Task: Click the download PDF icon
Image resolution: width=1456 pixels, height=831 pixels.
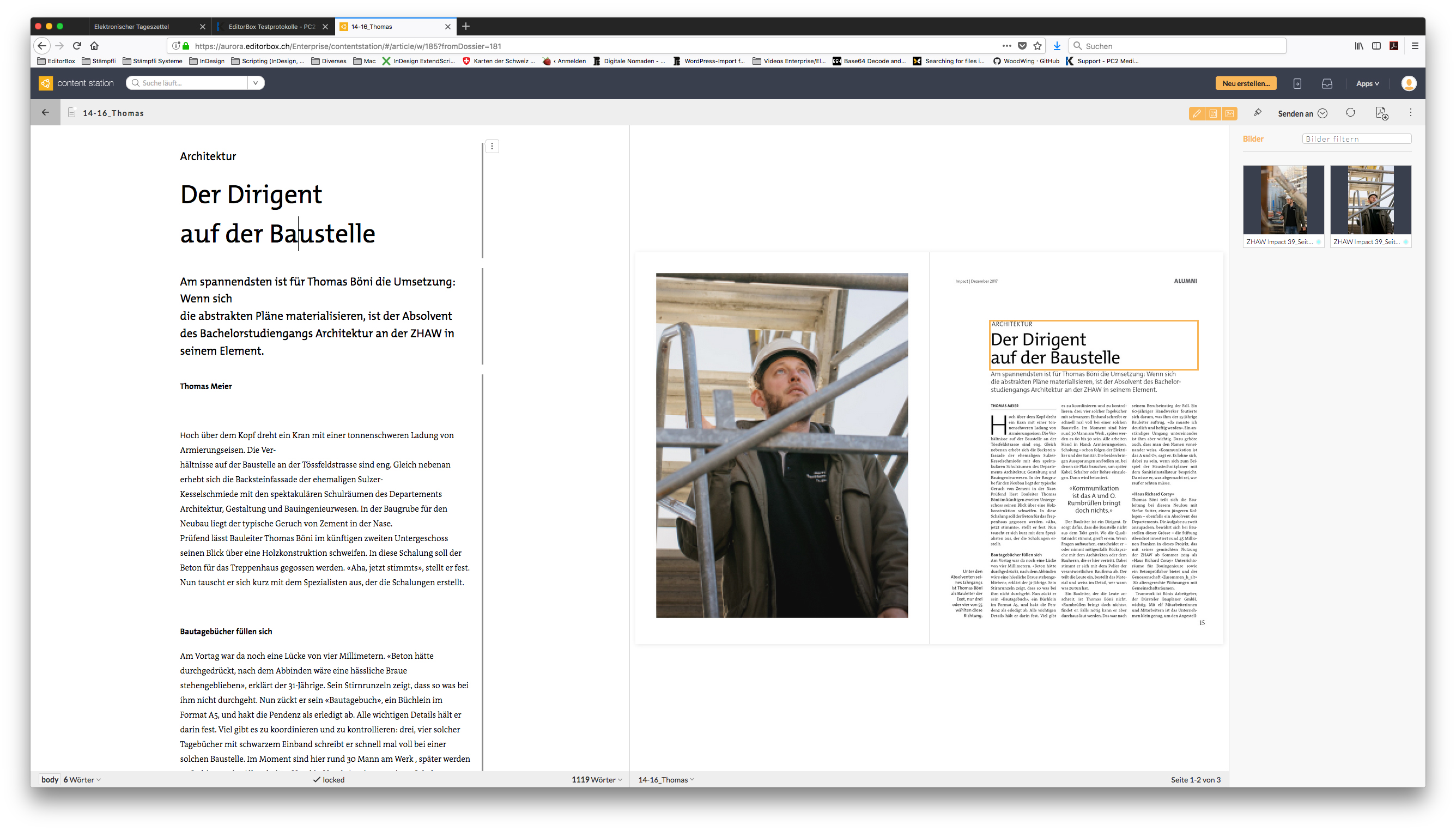Action: [1380, 113]
